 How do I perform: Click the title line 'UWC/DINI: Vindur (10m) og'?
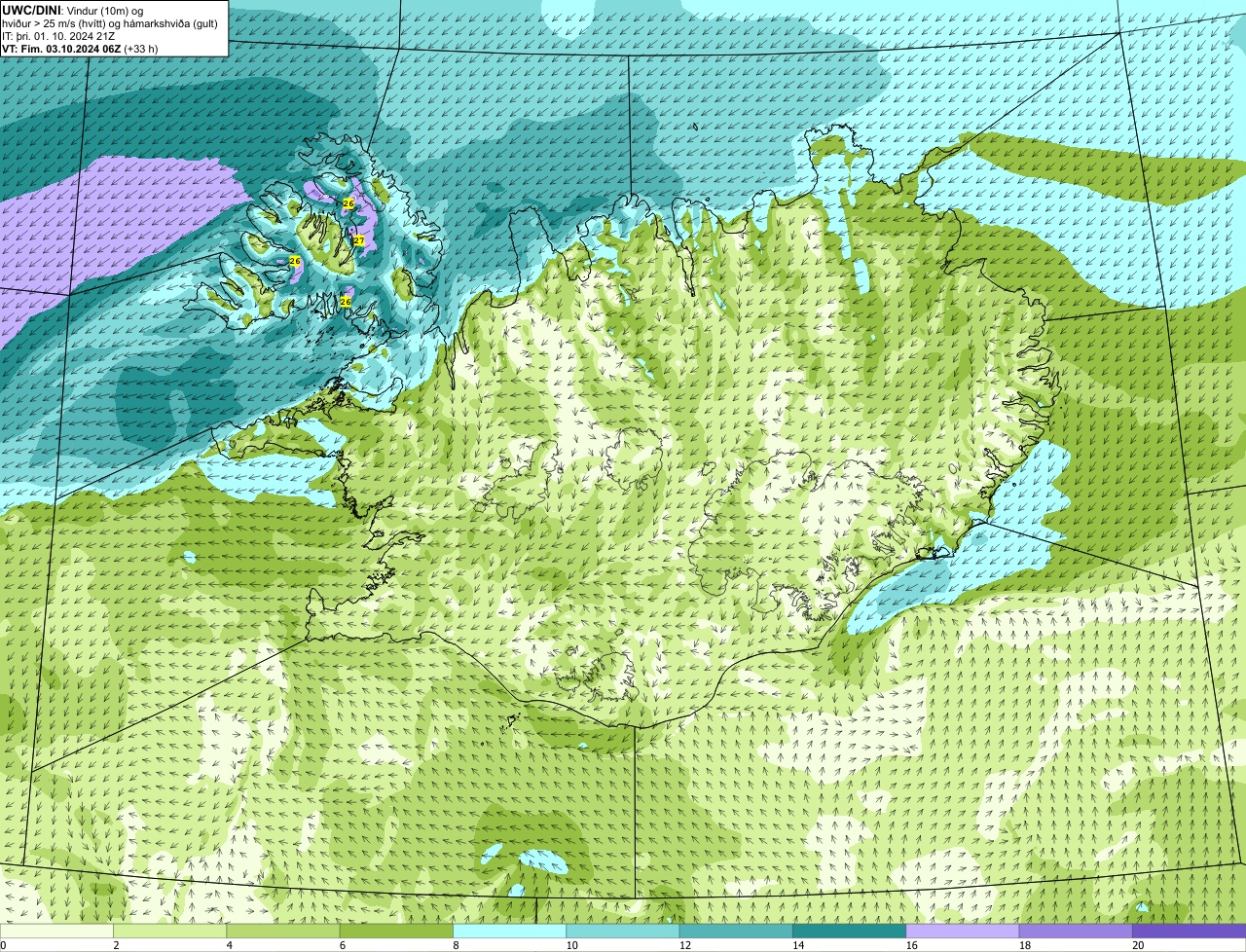tap(73, 10)
